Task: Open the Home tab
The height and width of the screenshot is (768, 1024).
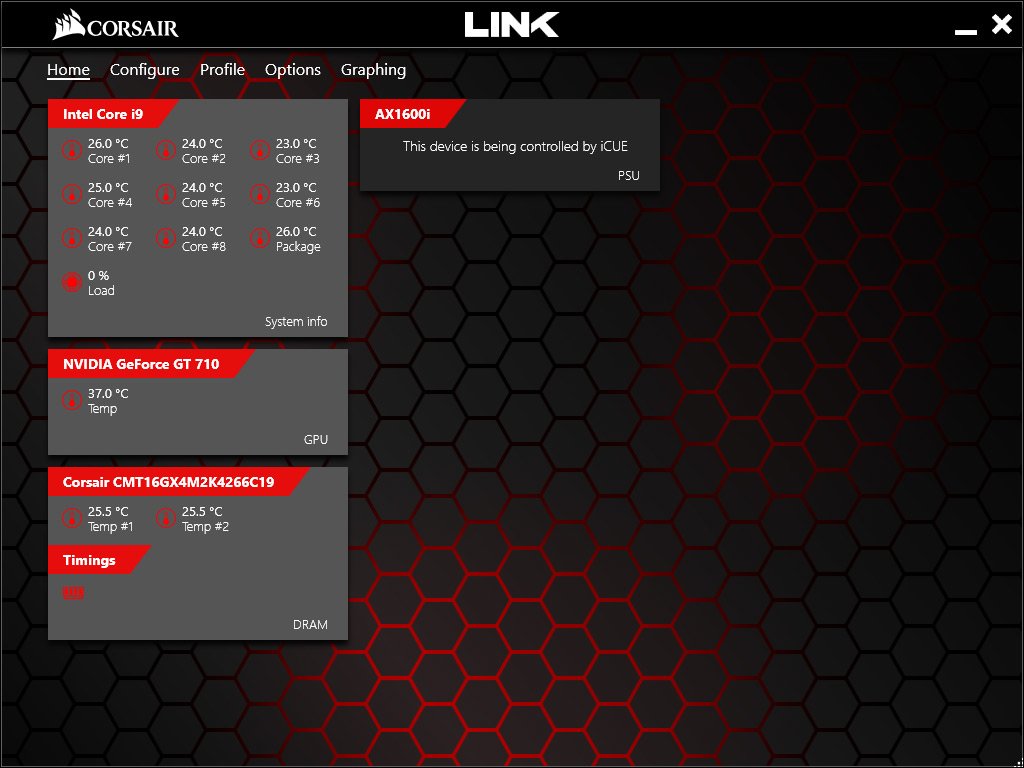Action: click(x=68, y=70)
